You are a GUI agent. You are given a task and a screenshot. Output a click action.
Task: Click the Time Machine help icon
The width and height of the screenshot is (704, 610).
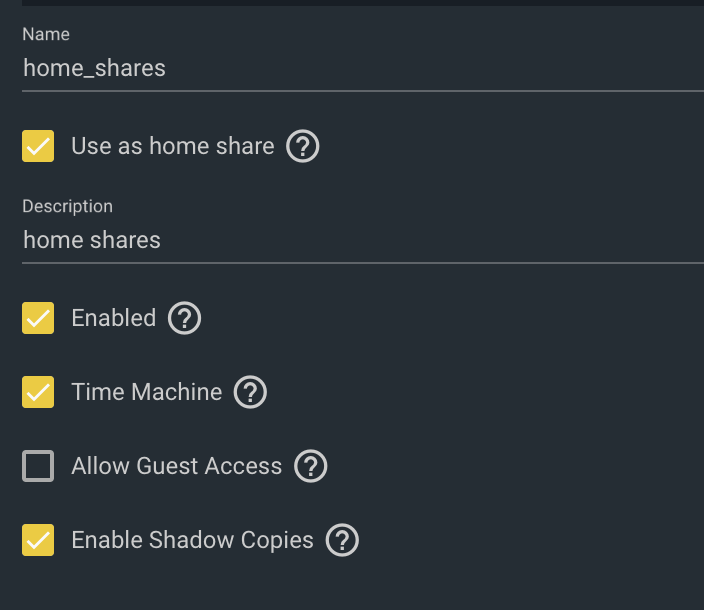click(250, 392)
